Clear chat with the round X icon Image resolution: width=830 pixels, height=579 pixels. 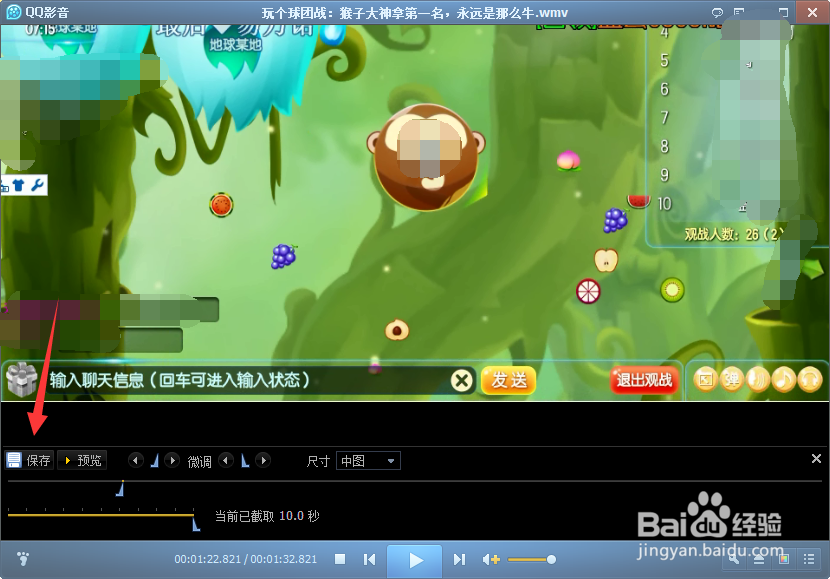click(462, 381)
